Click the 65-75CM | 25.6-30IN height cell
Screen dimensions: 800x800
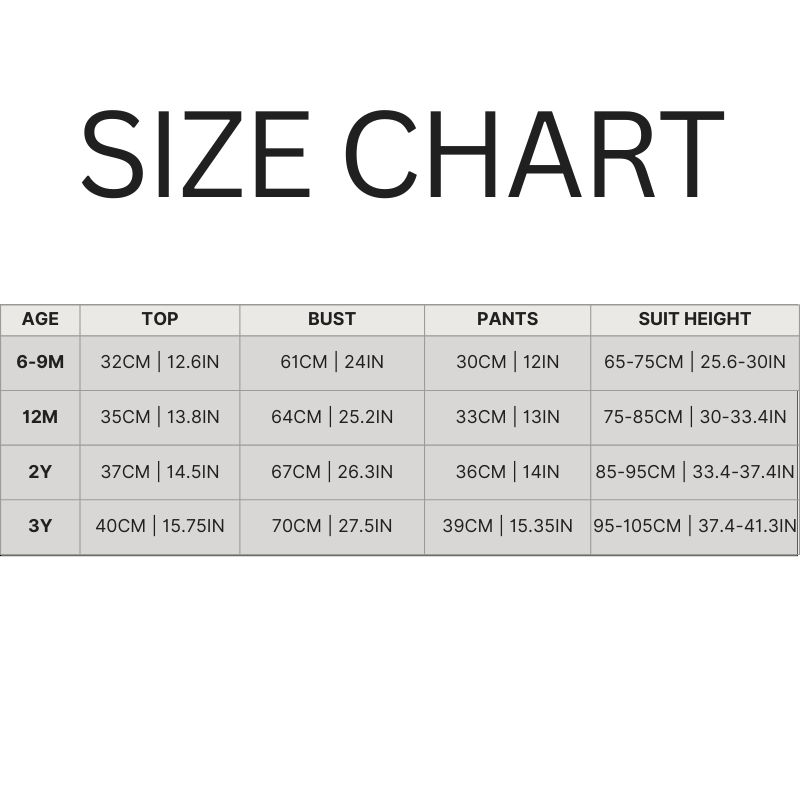pos(694,362)
